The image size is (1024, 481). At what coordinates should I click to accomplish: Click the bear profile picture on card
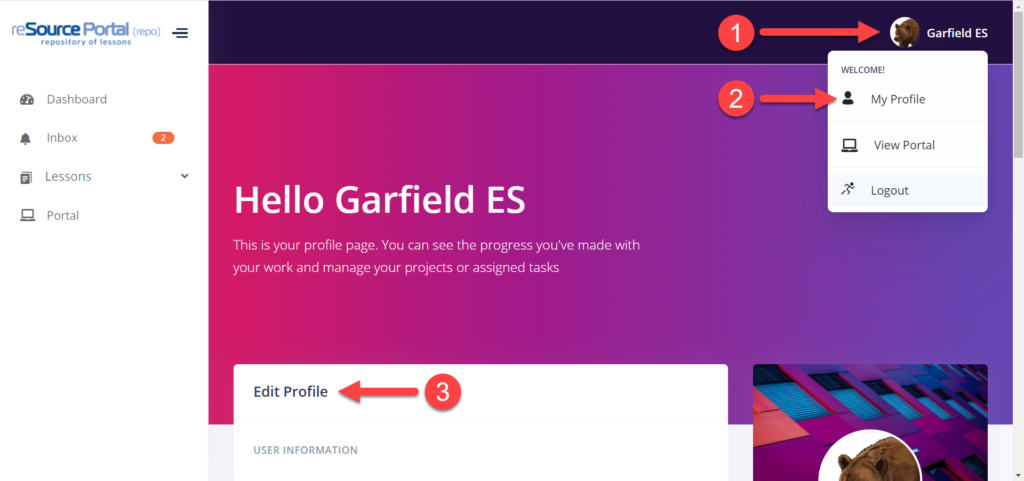(x=870, y=462)
